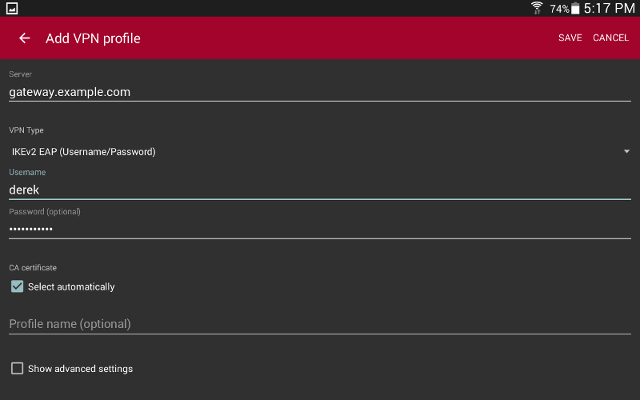Tap the Add VPN profile title
This screenshot has width=640, height=400.
click(93, 38)
